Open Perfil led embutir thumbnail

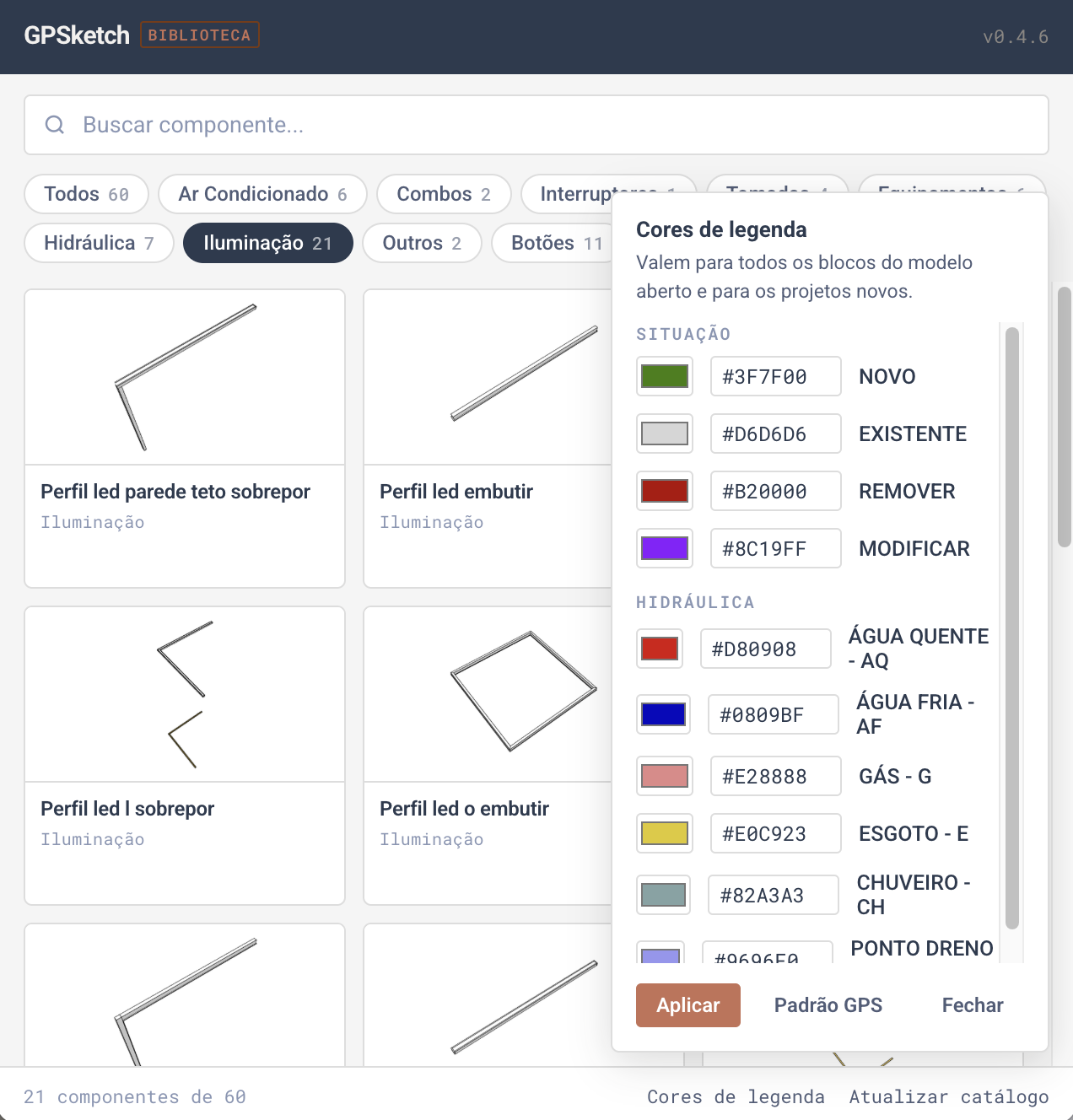488,377
